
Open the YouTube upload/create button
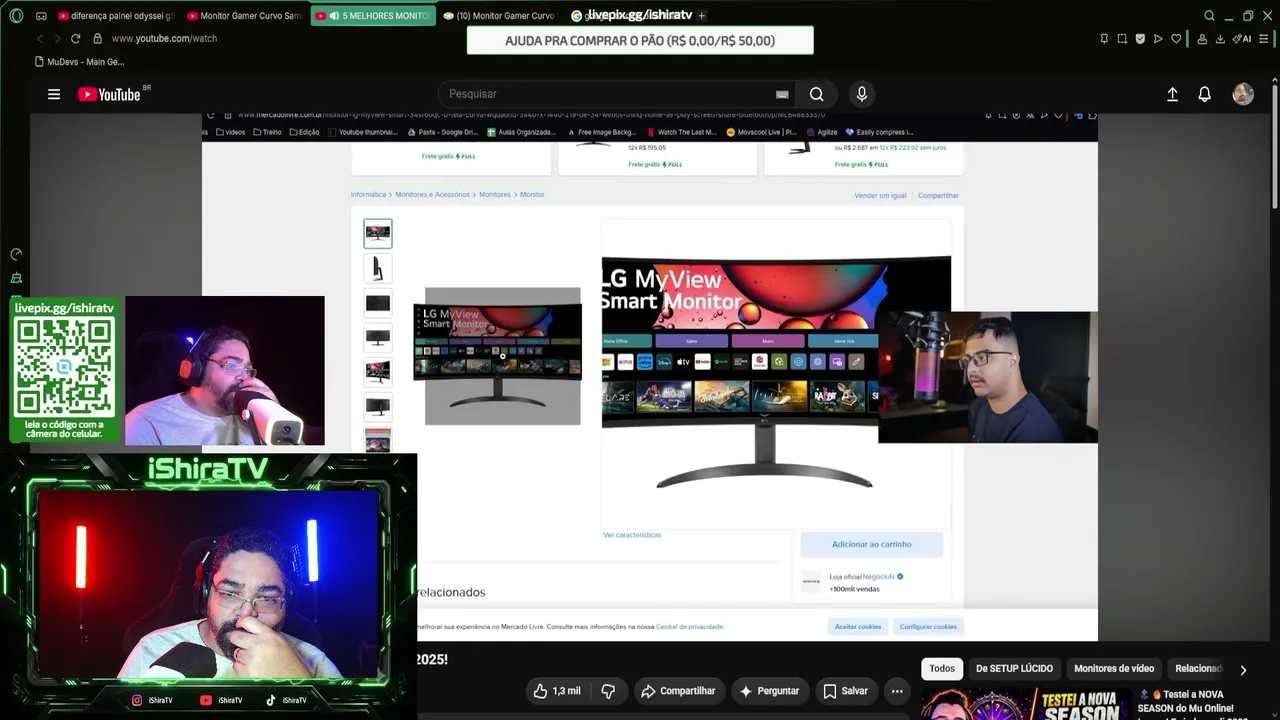[x=1172, y=94]
